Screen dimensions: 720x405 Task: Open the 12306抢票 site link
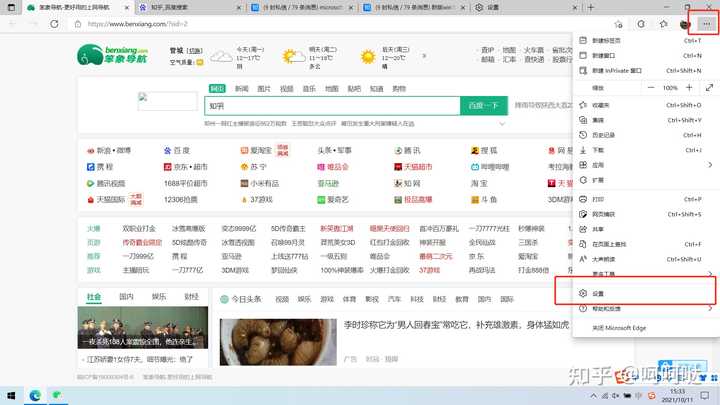tap(180, 200)
